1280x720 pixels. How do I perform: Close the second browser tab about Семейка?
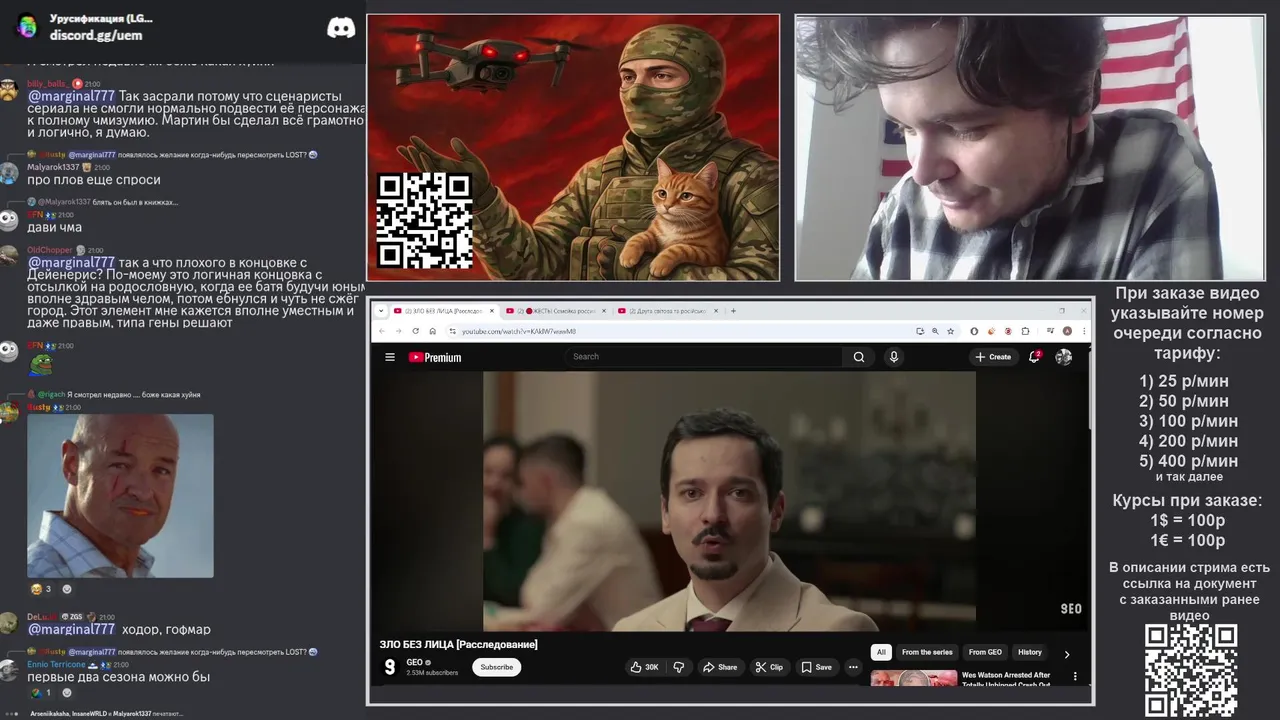603,311
